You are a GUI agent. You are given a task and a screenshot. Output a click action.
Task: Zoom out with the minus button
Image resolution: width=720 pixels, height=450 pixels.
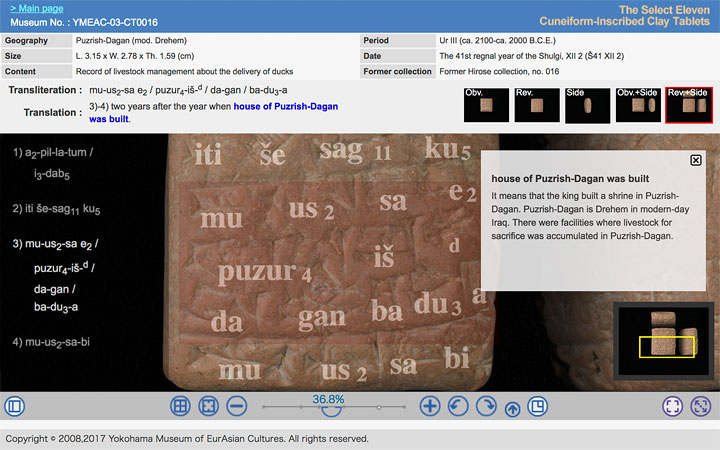(x=237, y=406)
